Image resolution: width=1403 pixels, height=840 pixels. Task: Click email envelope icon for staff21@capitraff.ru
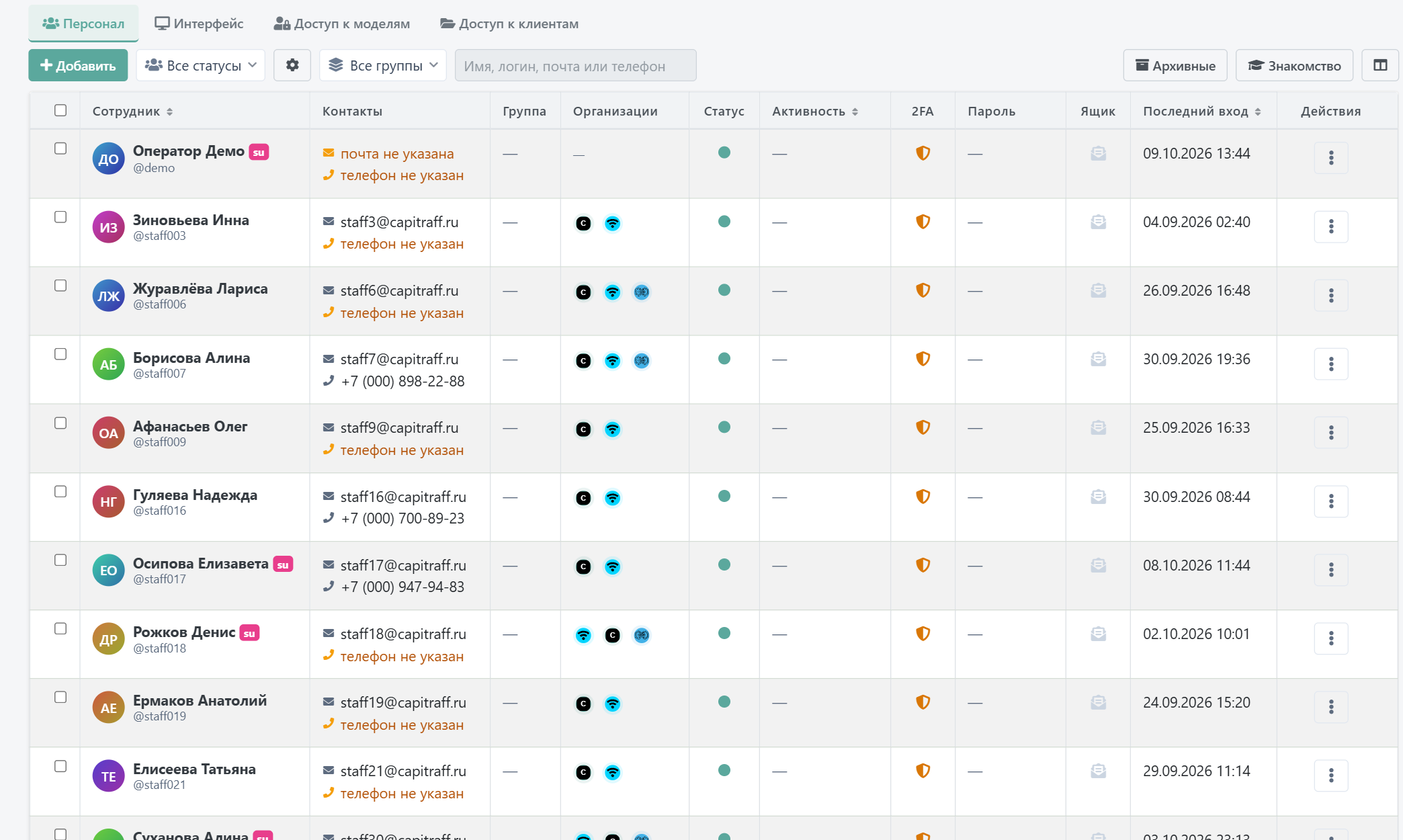(329, 770)
